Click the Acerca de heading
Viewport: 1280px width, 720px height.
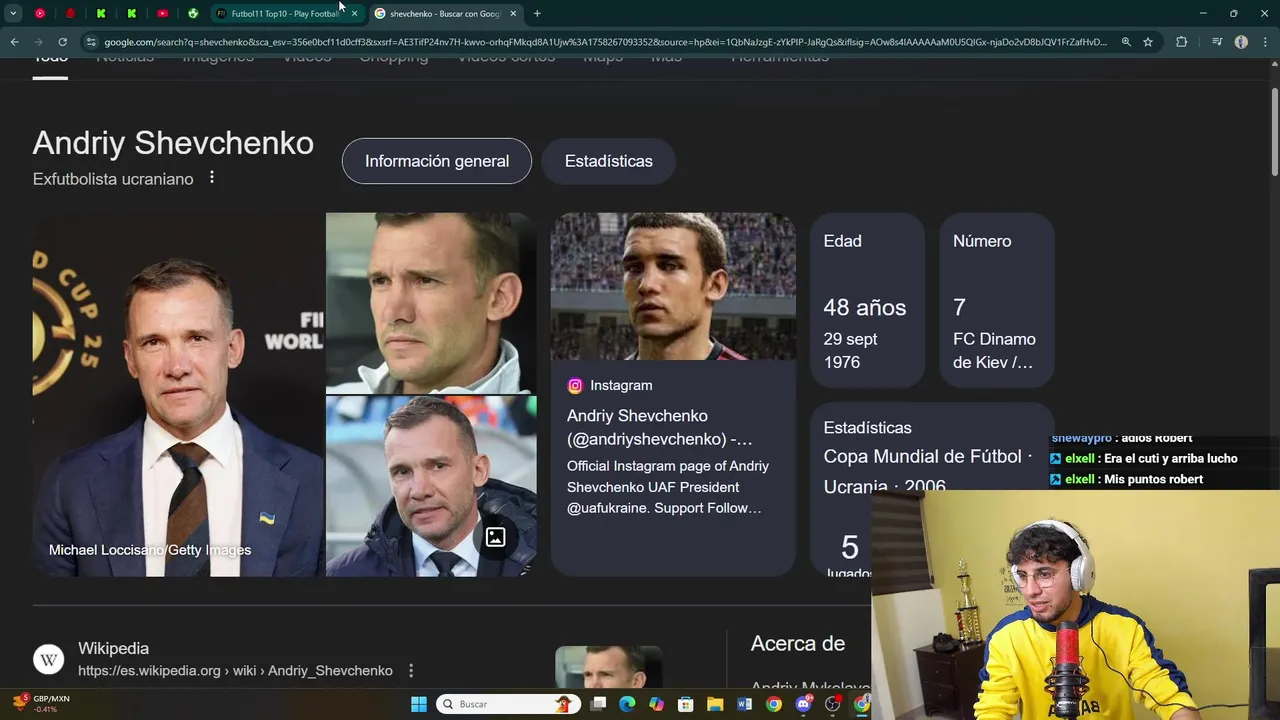798,644
